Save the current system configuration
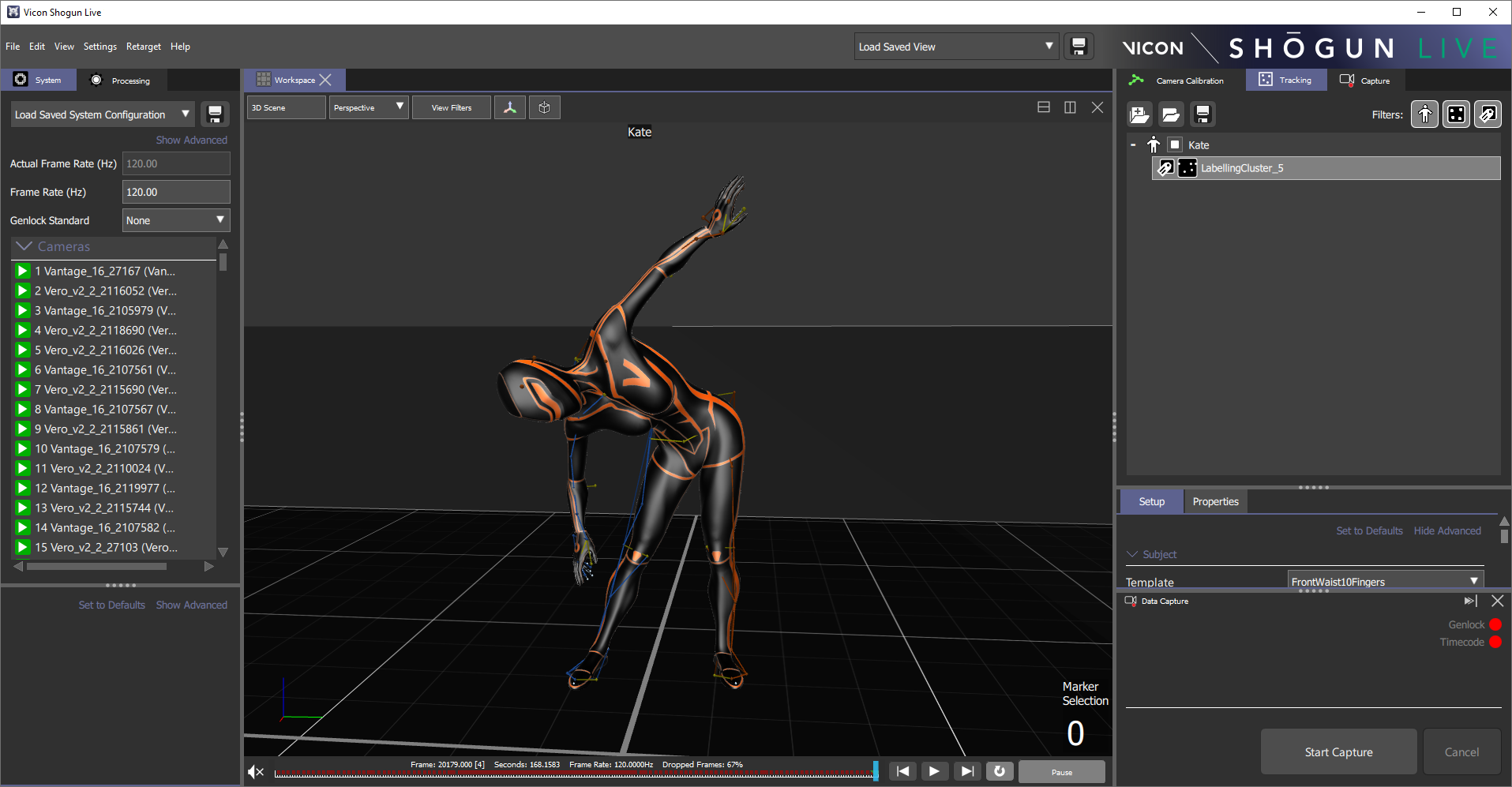This screenshot has width=1512, height=787. 215,114
